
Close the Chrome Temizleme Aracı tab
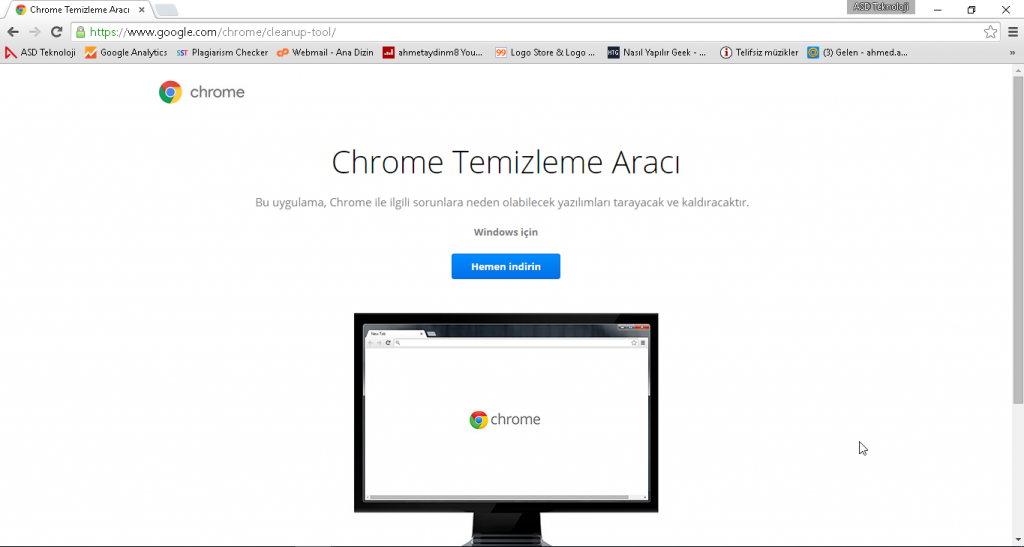tap(142, 10)
